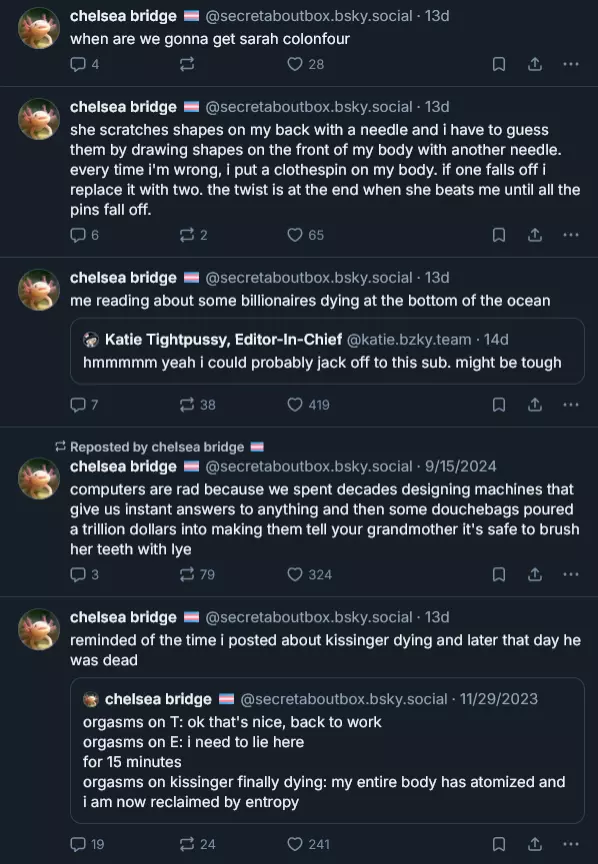Open the Reposted by chelsea bridge link
This screenshot has height=864, width=598.
coord(159,447)
